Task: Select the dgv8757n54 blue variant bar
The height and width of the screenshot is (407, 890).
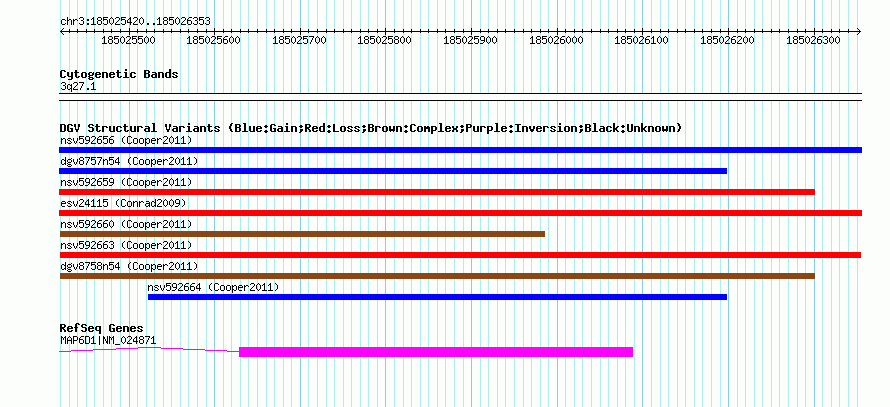Action: 393,171
